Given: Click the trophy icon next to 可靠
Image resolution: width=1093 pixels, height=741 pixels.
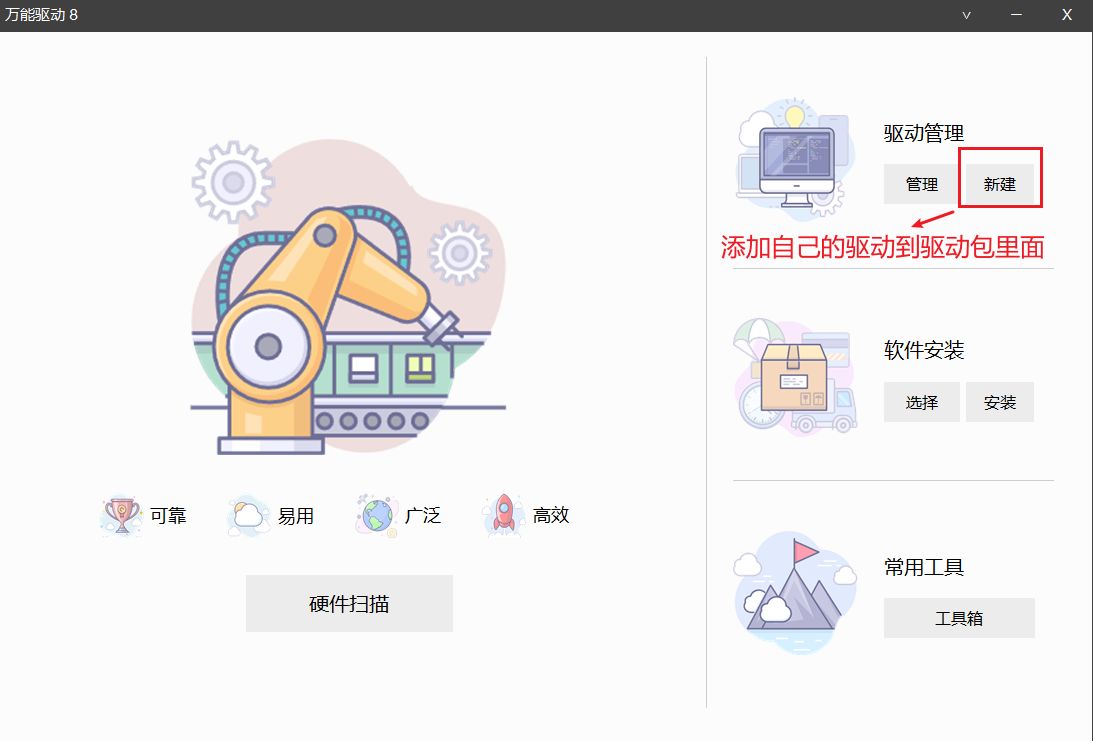Looking at the screenshot, I should (x=122, y=516).
